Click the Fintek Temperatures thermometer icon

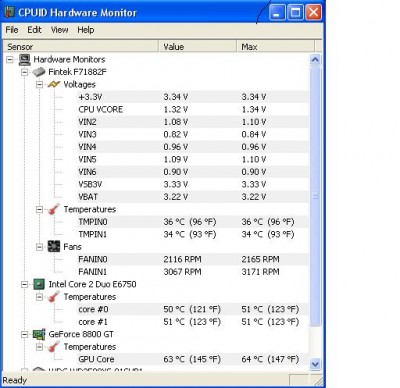[x=54, y=209]
